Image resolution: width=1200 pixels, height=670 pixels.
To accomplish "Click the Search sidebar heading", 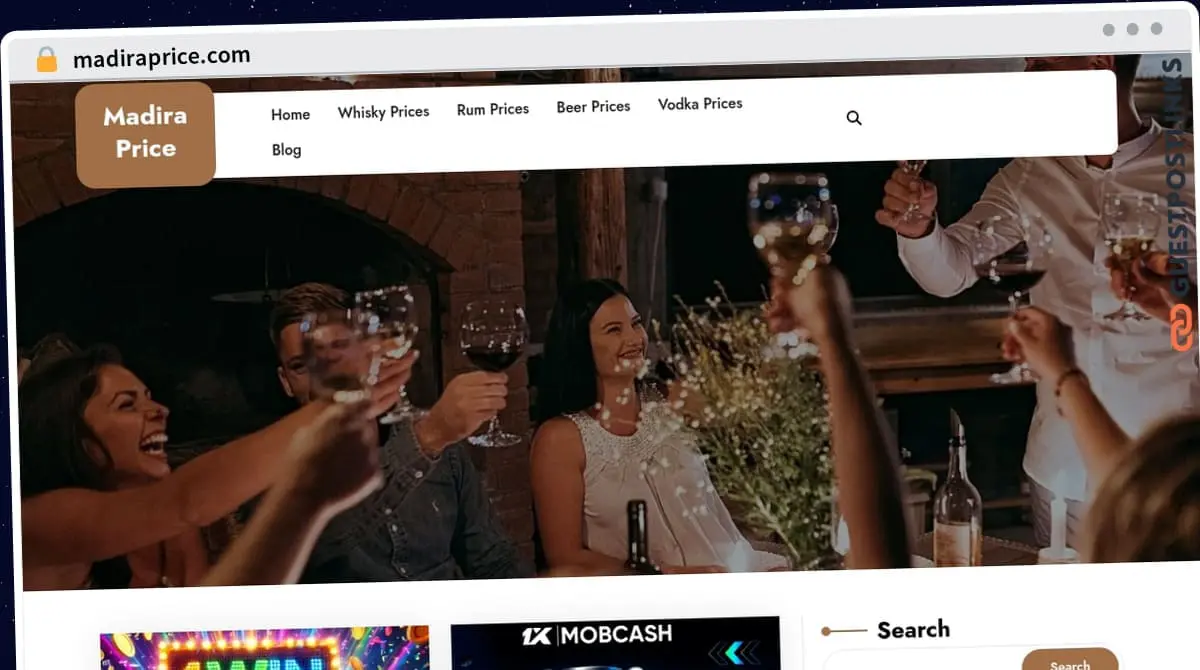I will point(913,629).
